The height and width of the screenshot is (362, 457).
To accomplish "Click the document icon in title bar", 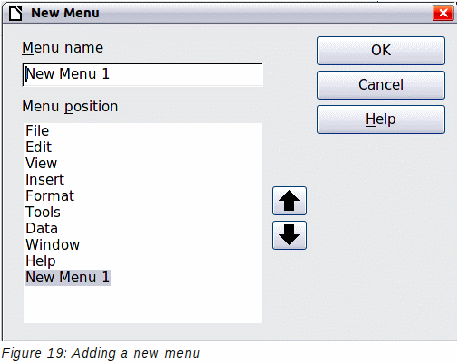I will (x=15, y=13).
